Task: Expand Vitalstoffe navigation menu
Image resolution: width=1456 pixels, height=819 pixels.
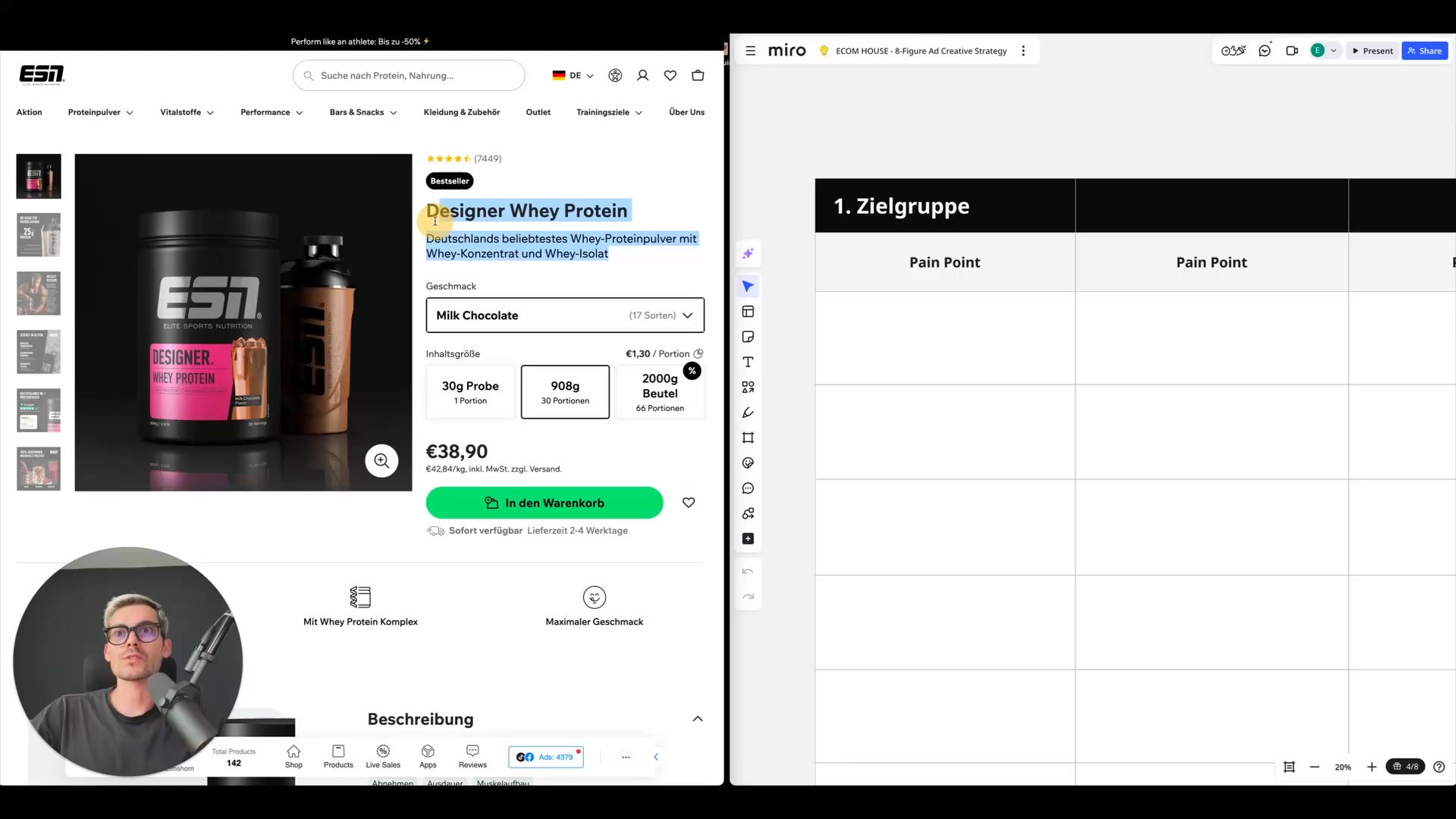Action: [x=187, y=112]
